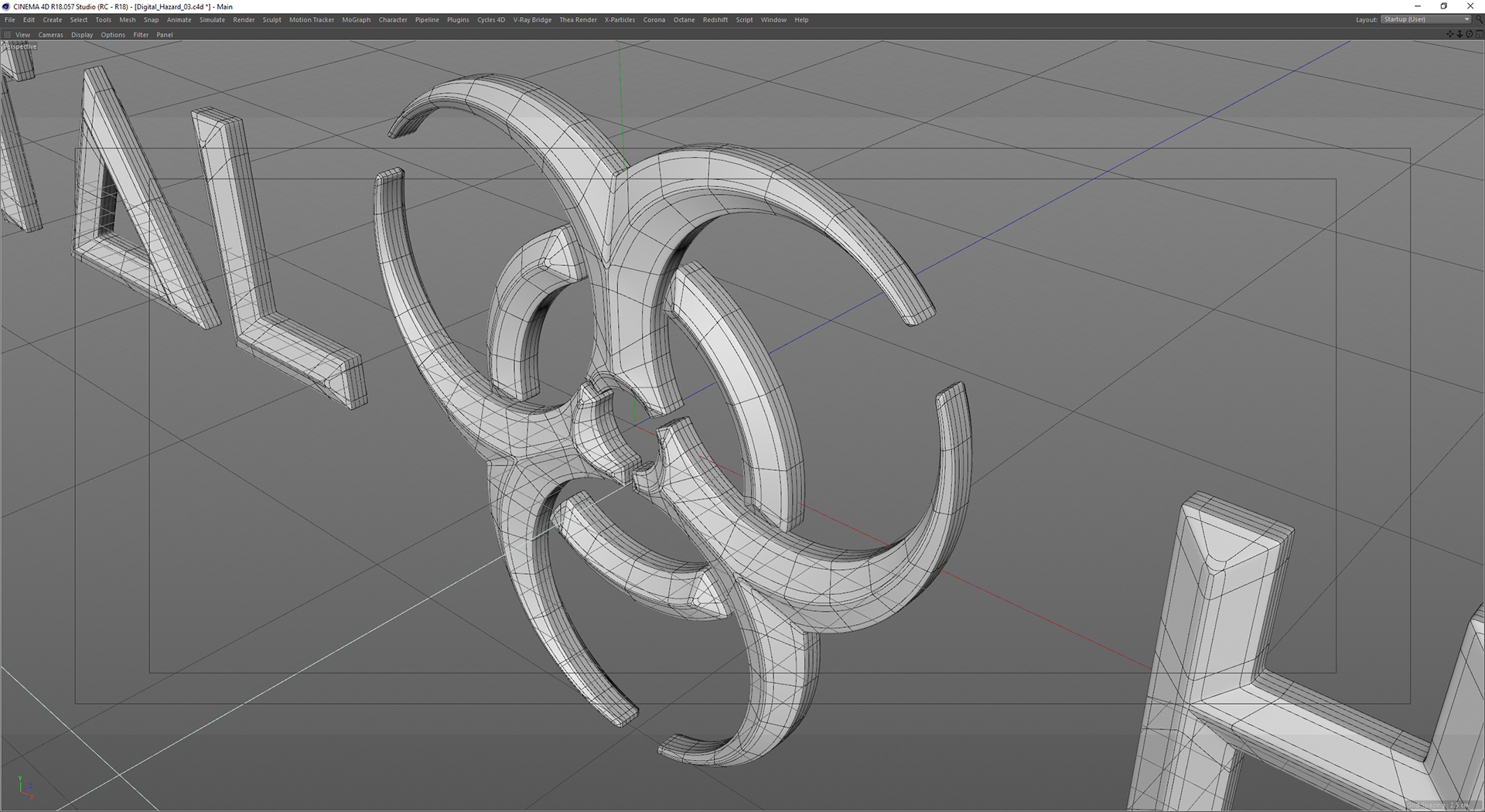The image size is (1485, 812).
Task: Open the V-Ray Bridge menu
Action: pos(532,20)
